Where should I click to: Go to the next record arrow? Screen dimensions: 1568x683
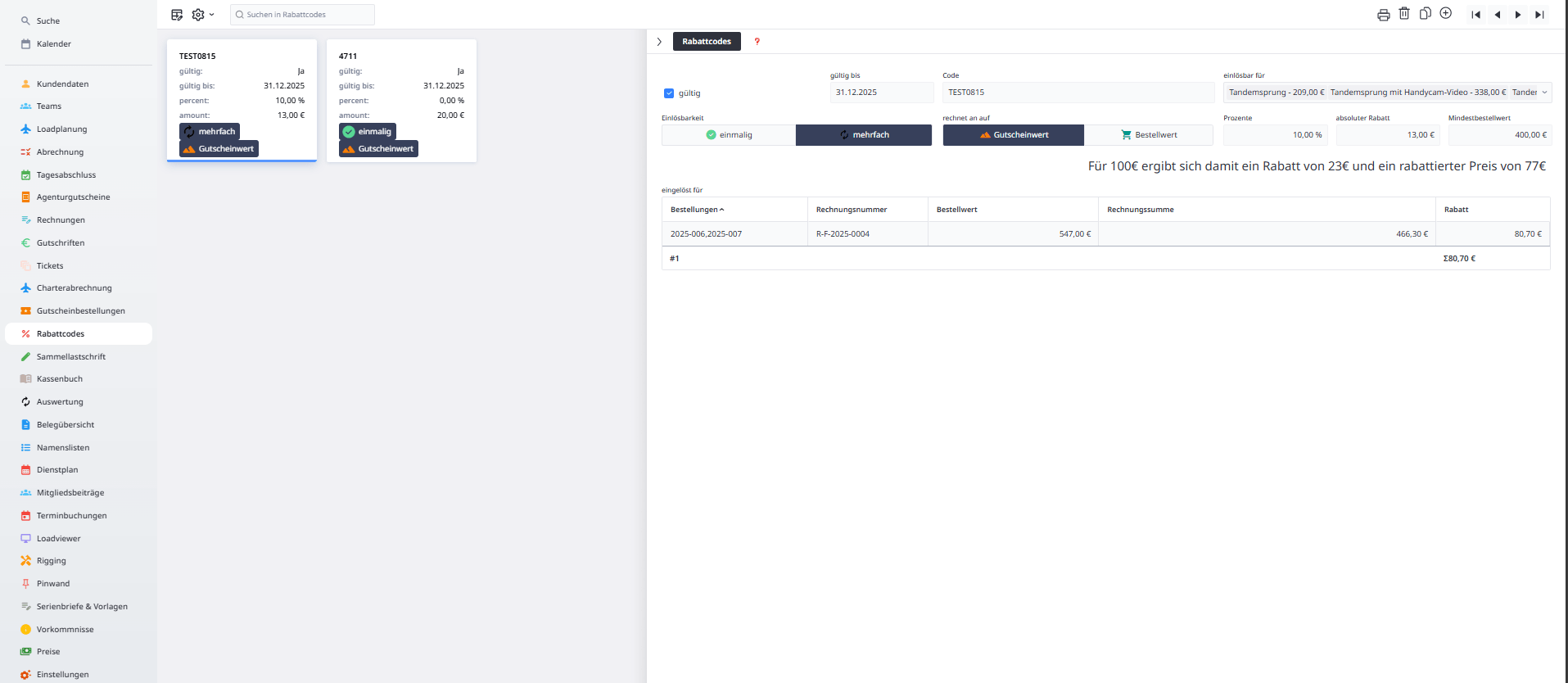pyautogui.click(x=1518, y=15)
